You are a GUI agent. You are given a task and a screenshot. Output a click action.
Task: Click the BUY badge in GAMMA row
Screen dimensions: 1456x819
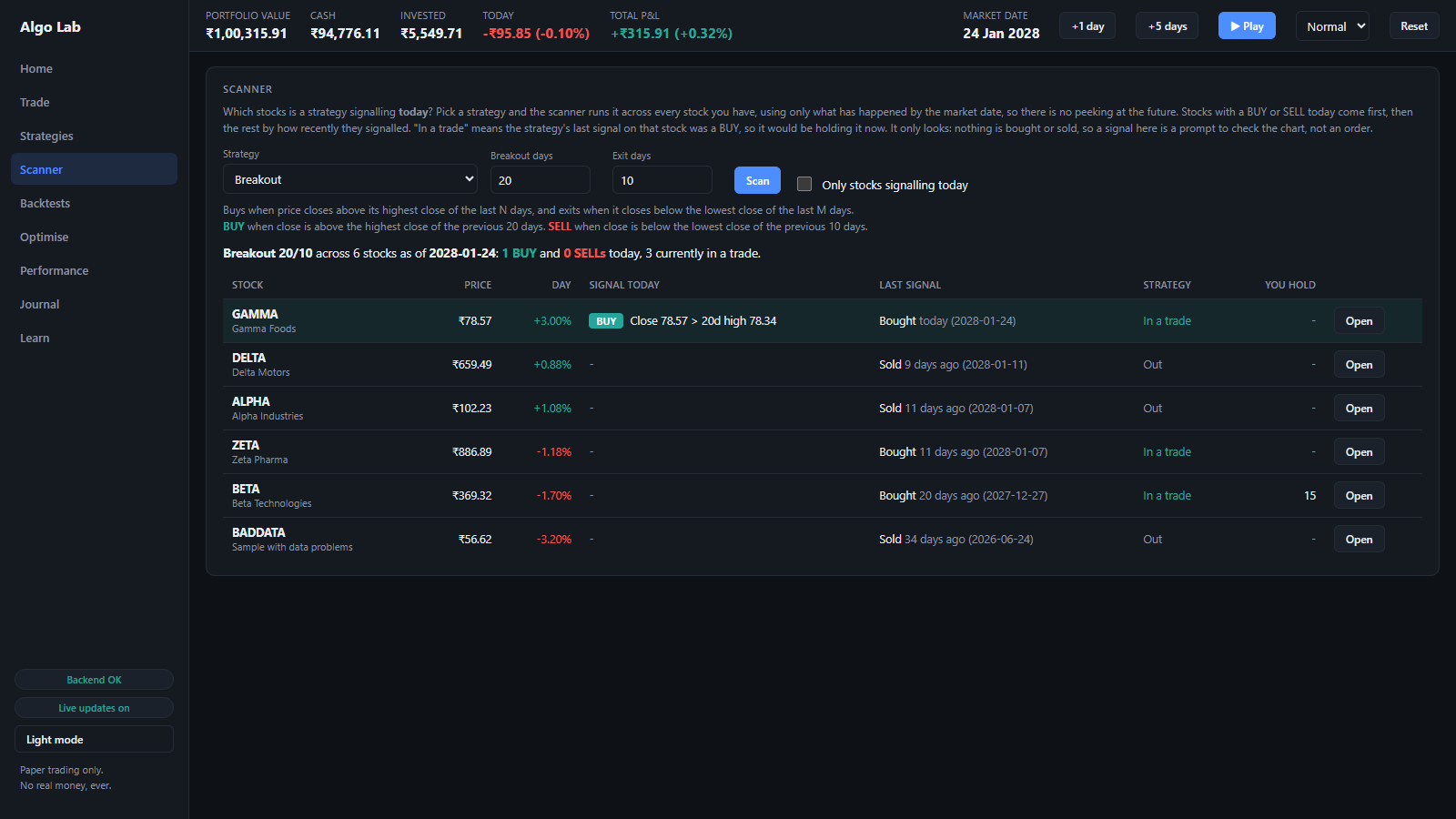(606, 321)
